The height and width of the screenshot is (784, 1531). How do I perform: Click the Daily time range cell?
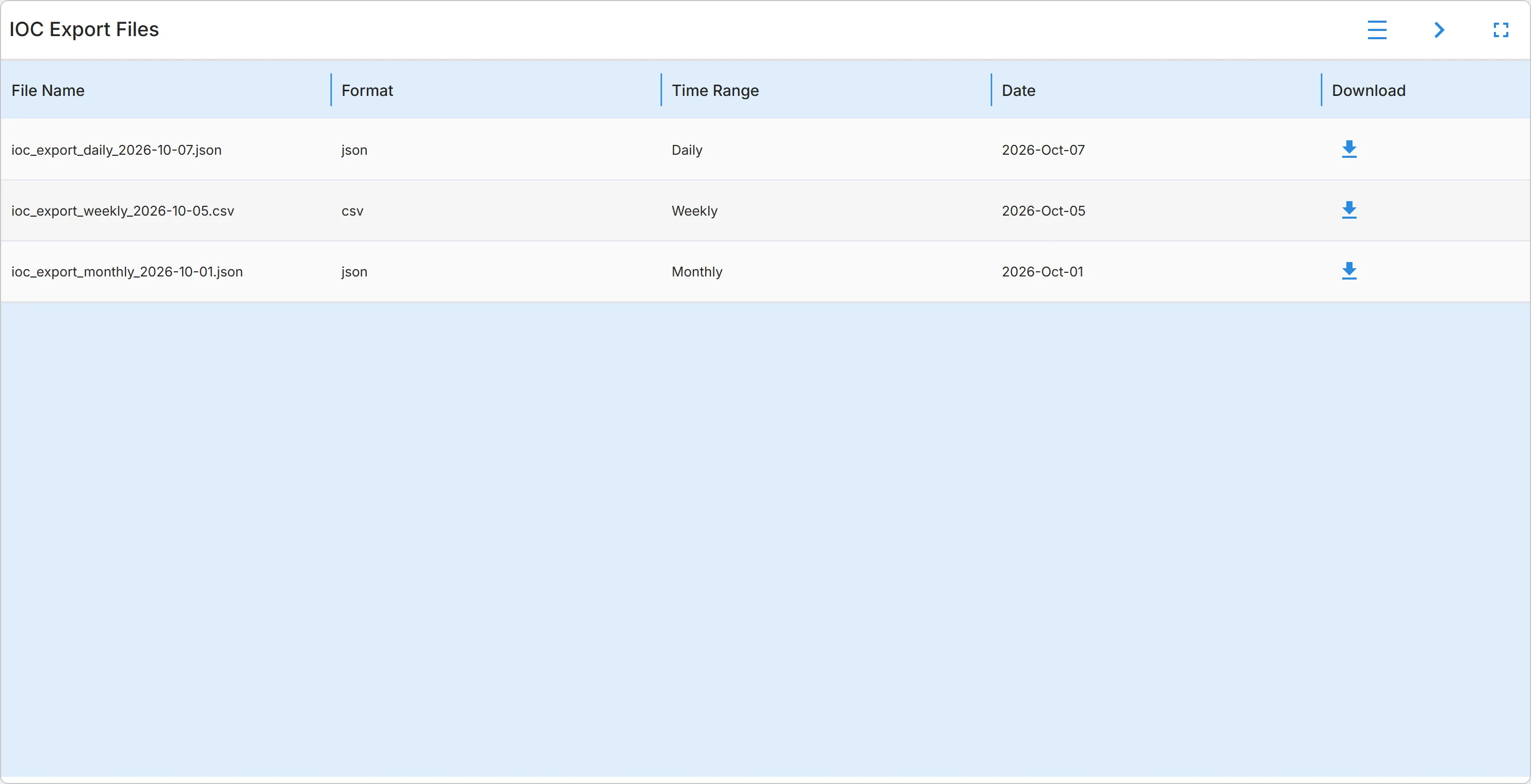(687, 150)
